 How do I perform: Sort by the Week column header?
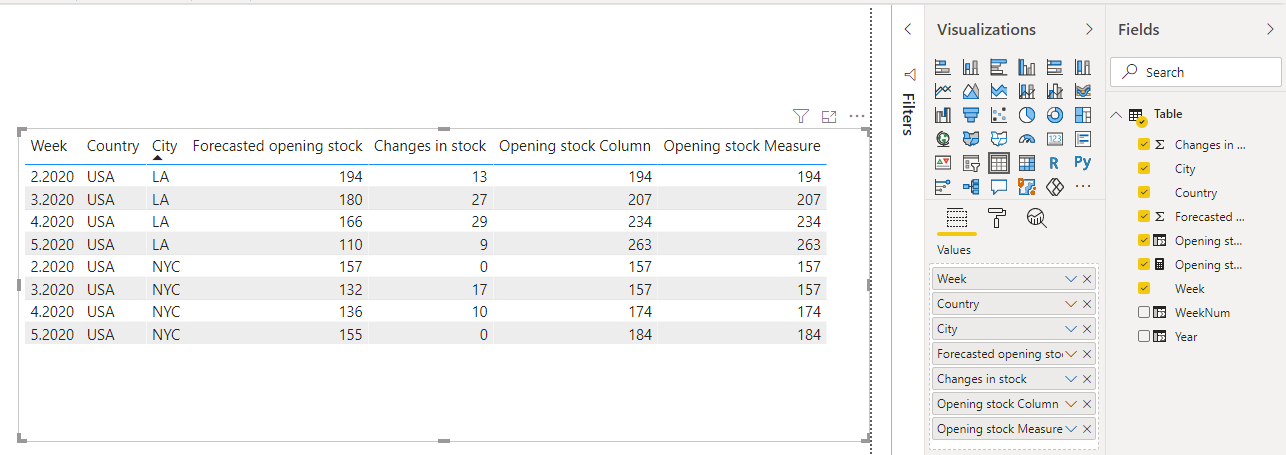tap(49, 146)
